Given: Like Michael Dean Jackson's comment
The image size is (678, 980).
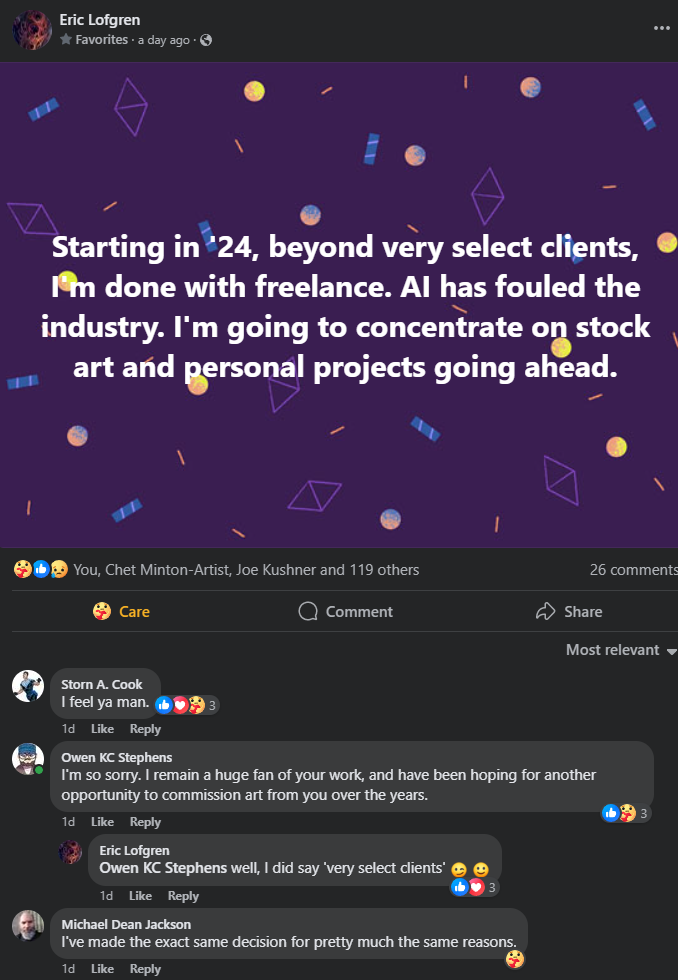Looking at the screenshot, I should [102, 969].
